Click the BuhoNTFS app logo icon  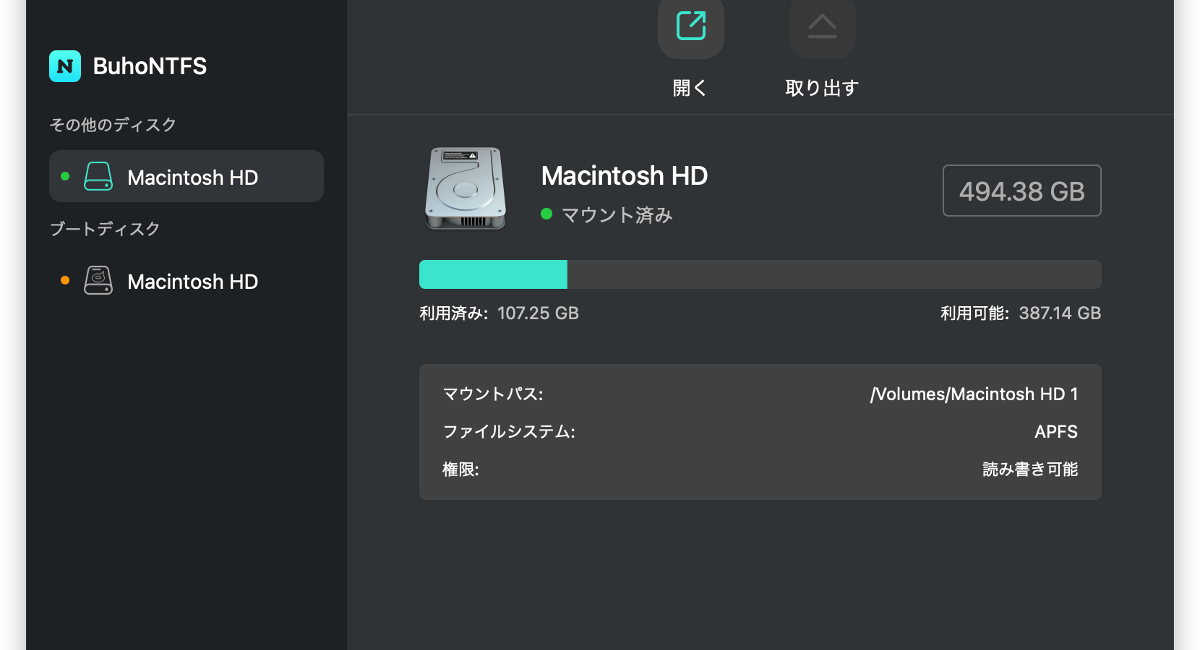pyautogui.click(x=64, y=66)
